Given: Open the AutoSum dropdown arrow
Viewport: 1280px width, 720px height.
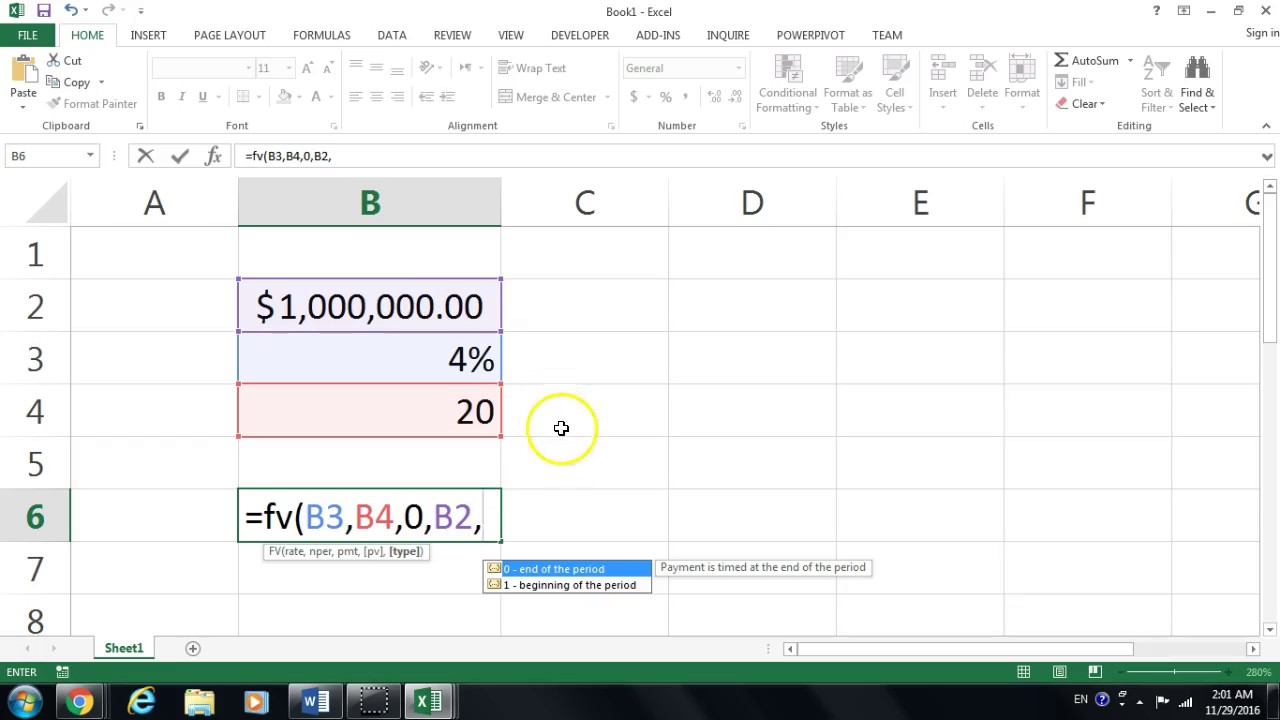Looking at the screenshot, I should pyautogui.click(x=1130, y=60).
